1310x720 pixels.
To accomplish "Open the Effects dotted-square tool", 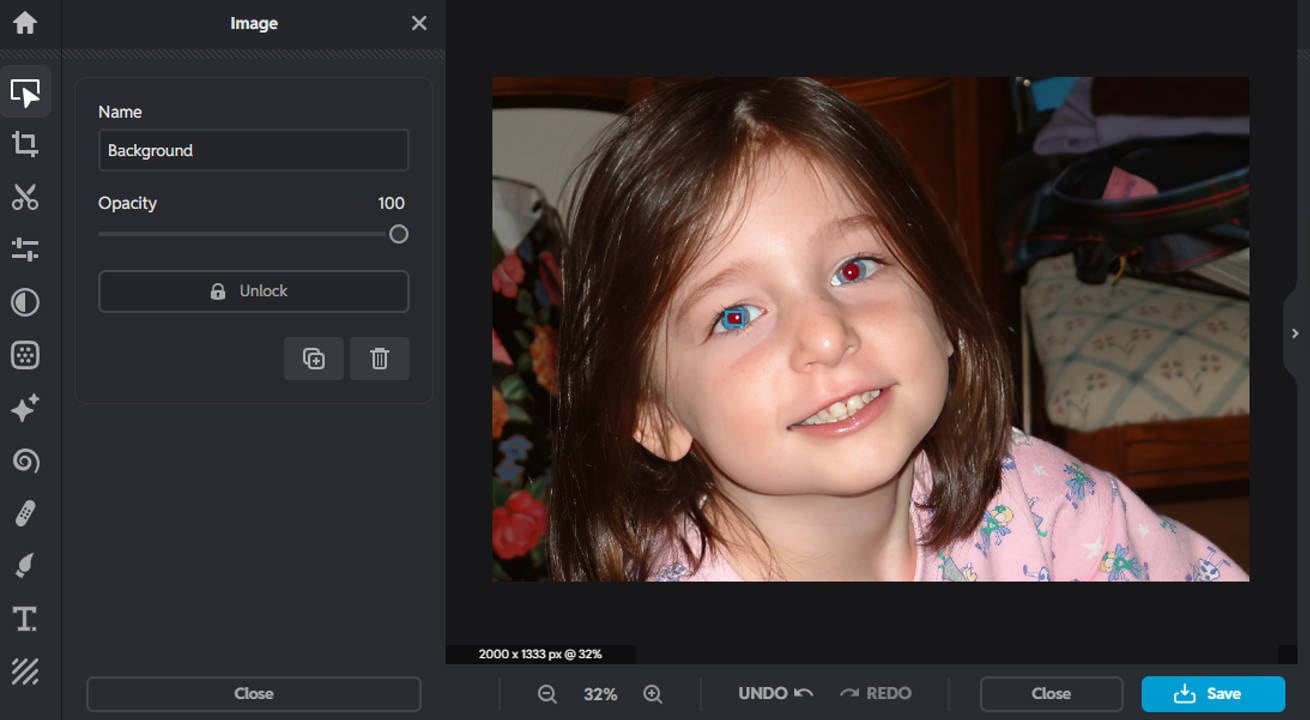I will [x=25, y=355].
